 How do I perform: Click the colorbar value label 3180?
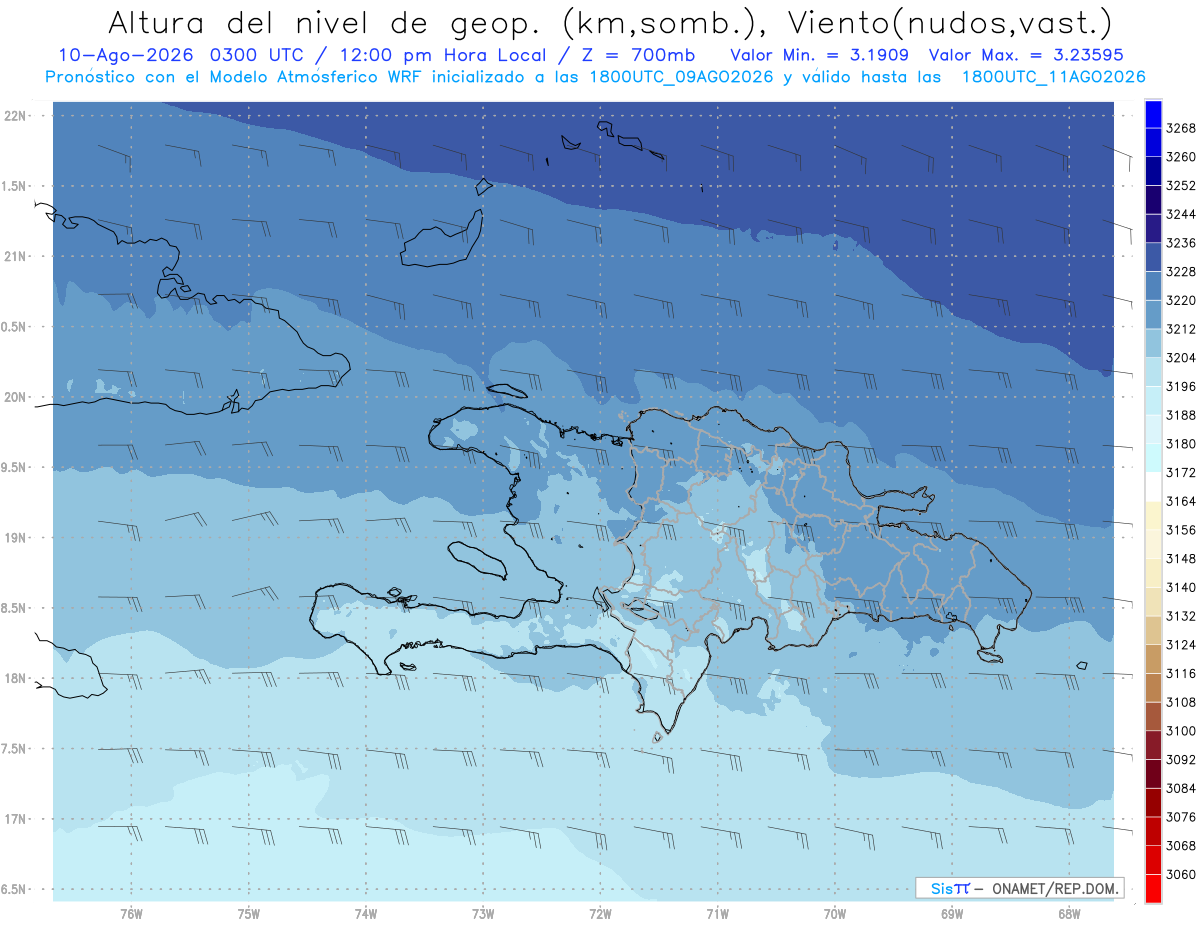point(1180,444)
